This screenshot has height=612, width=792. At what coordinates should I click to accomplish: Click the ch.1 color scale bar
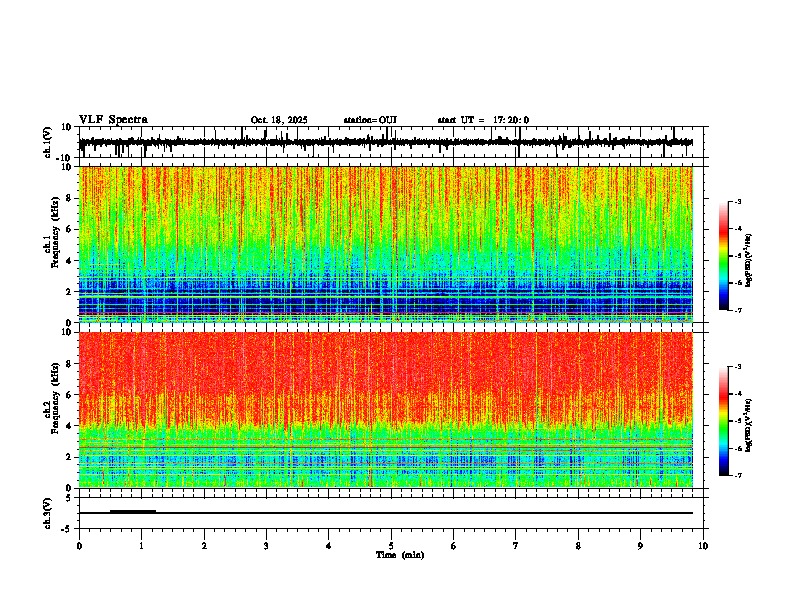[723, 256]
